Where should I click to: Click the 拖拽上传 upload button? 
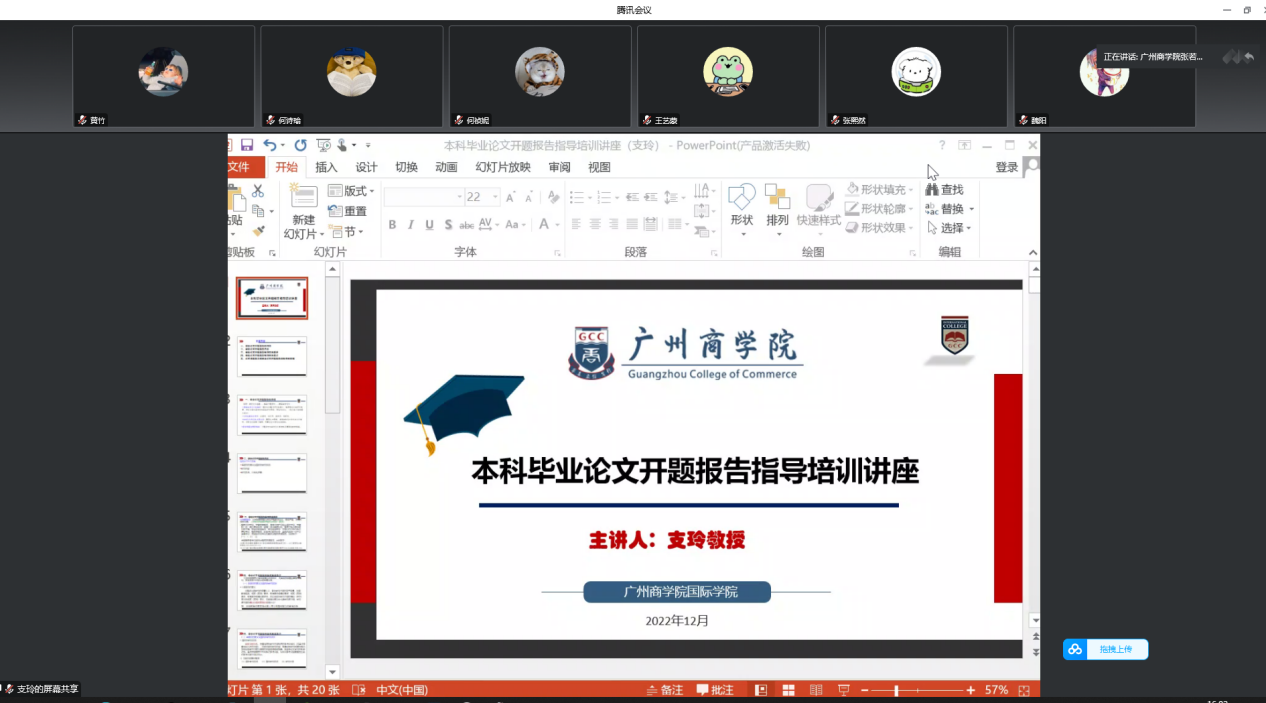(1106, 649)
